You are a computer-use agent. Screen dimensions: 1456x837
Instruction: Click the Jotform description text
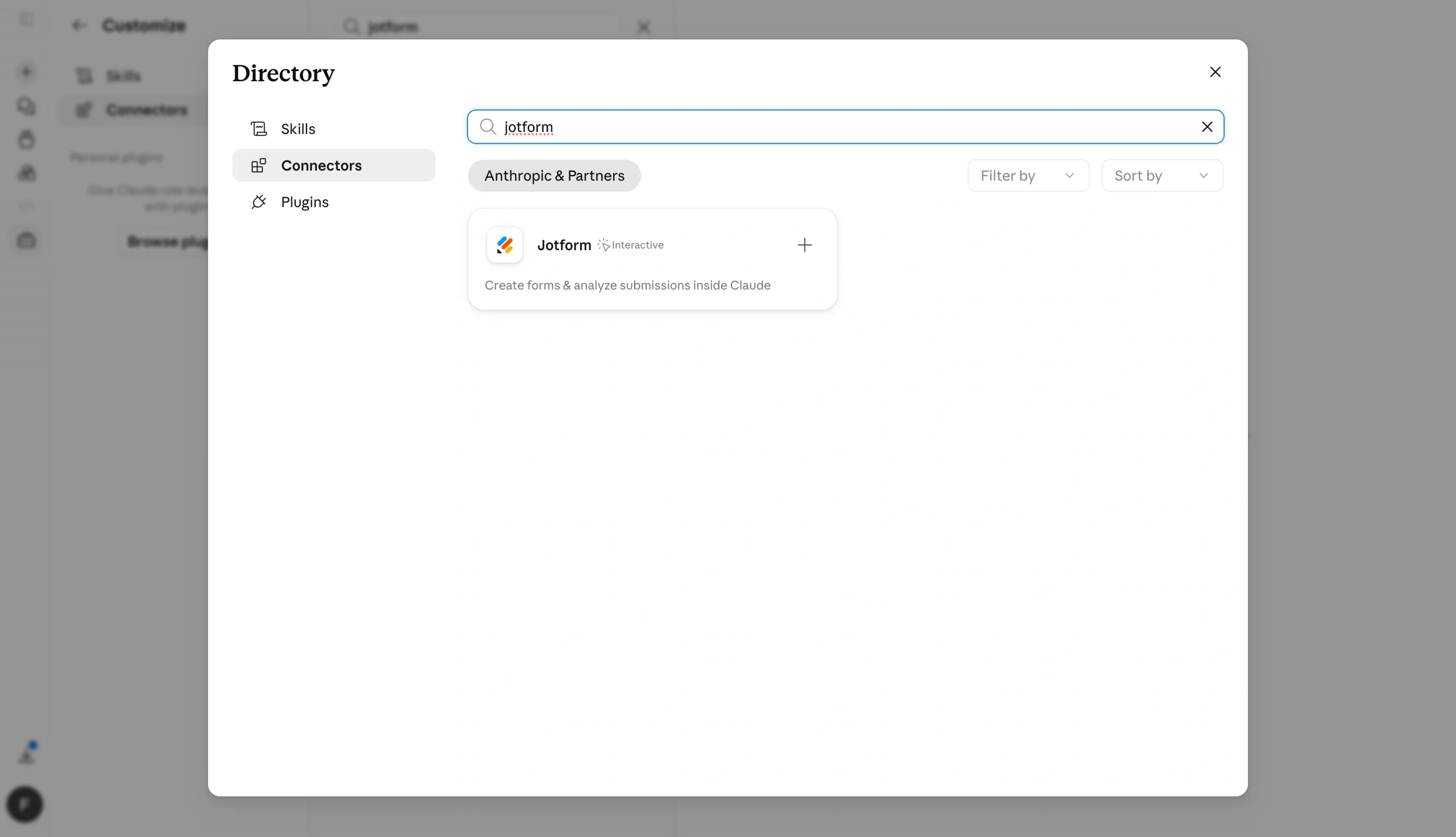tap(627, 285)
